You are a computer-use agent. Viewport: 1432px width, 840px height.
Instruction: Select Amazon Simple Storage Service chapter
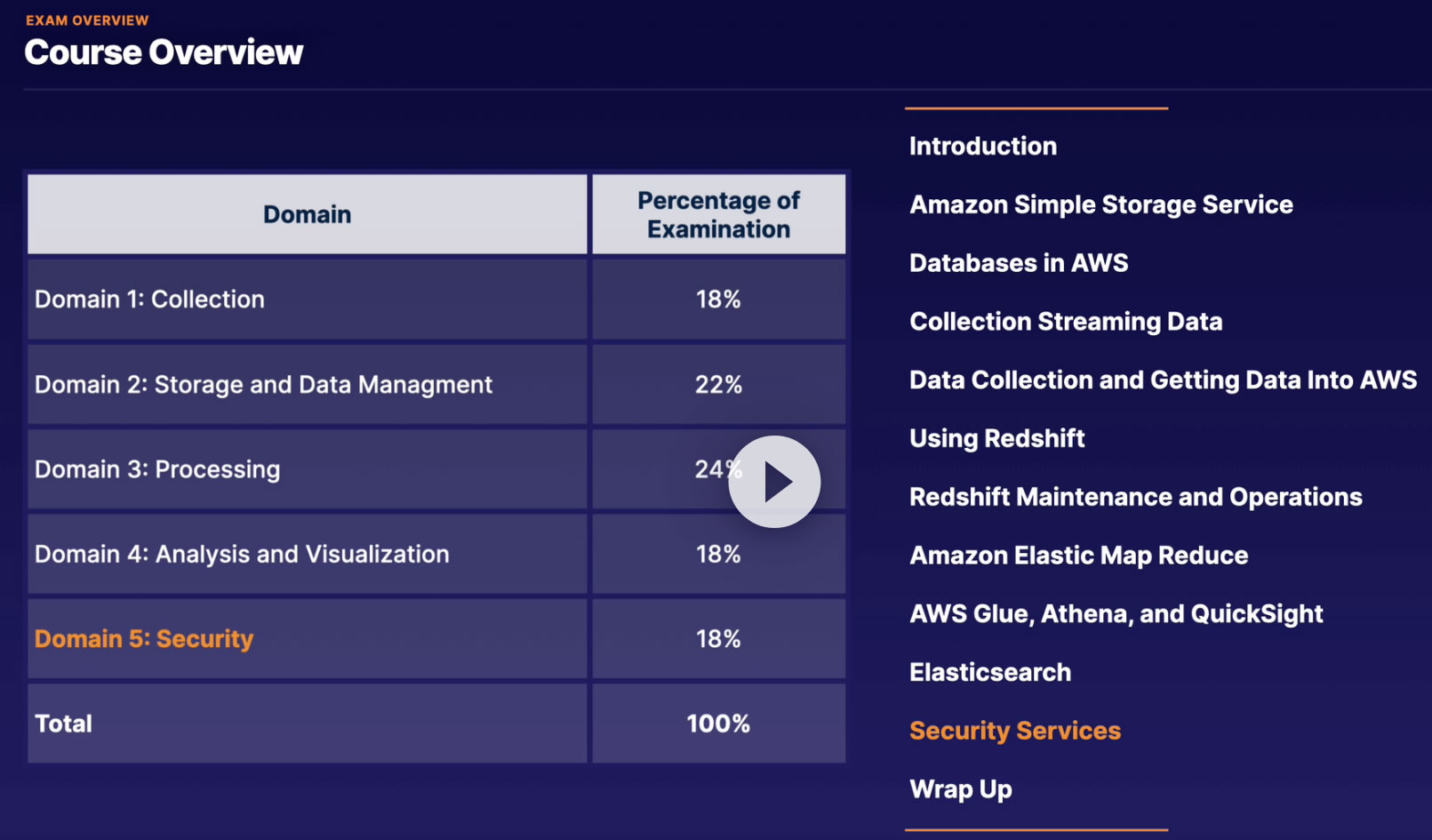coord(1100,204)
